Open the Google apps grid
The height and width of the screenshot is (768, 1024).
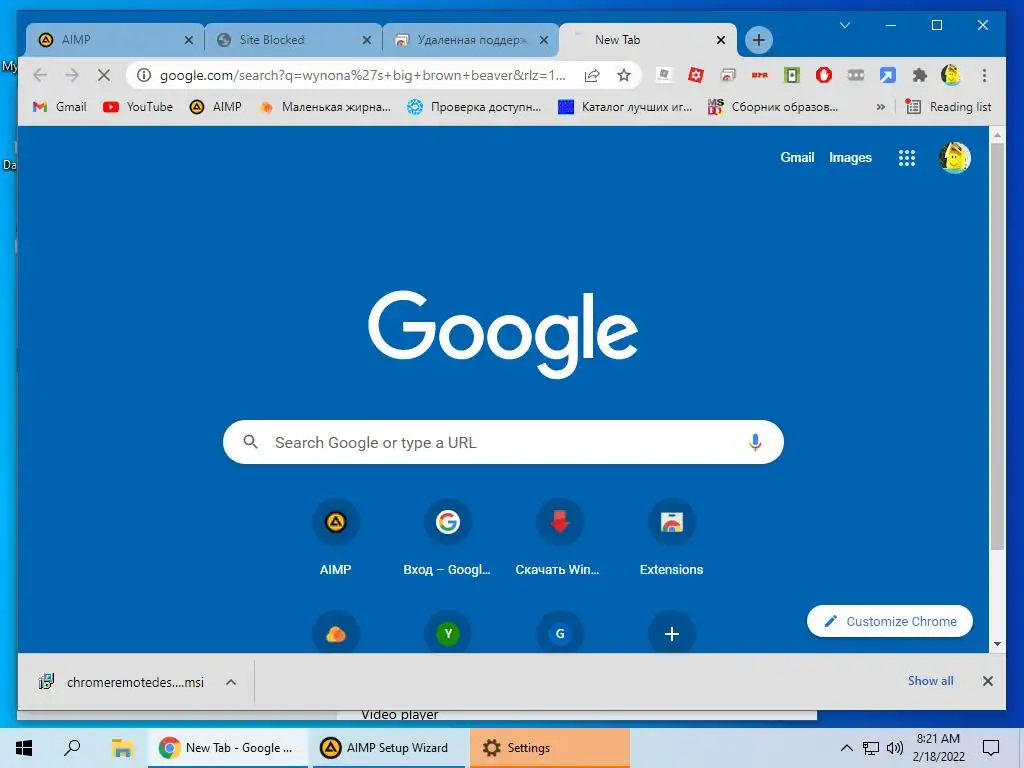click(x=906, y=157)
